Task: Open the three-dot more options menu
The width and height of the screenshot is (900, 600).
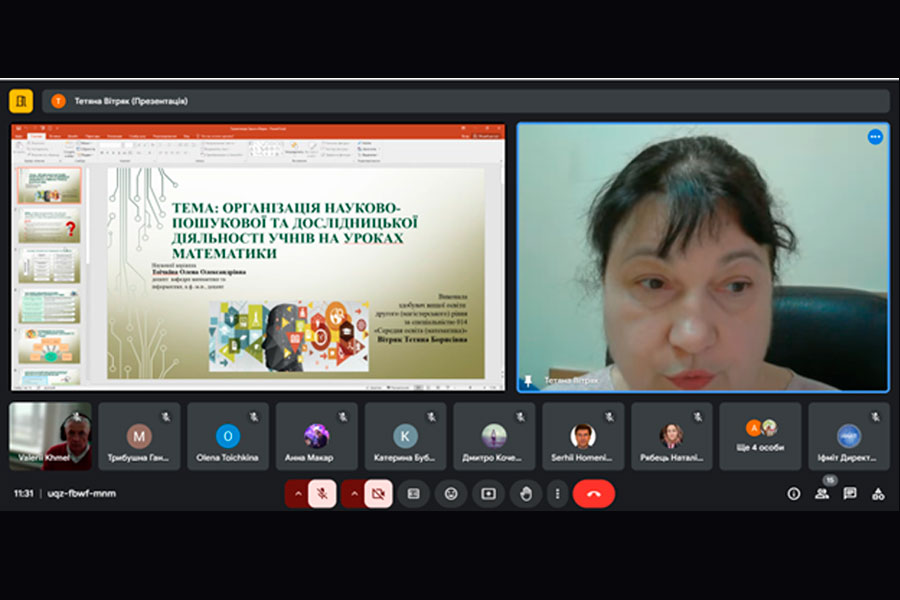Action: (x=557, y=493)
